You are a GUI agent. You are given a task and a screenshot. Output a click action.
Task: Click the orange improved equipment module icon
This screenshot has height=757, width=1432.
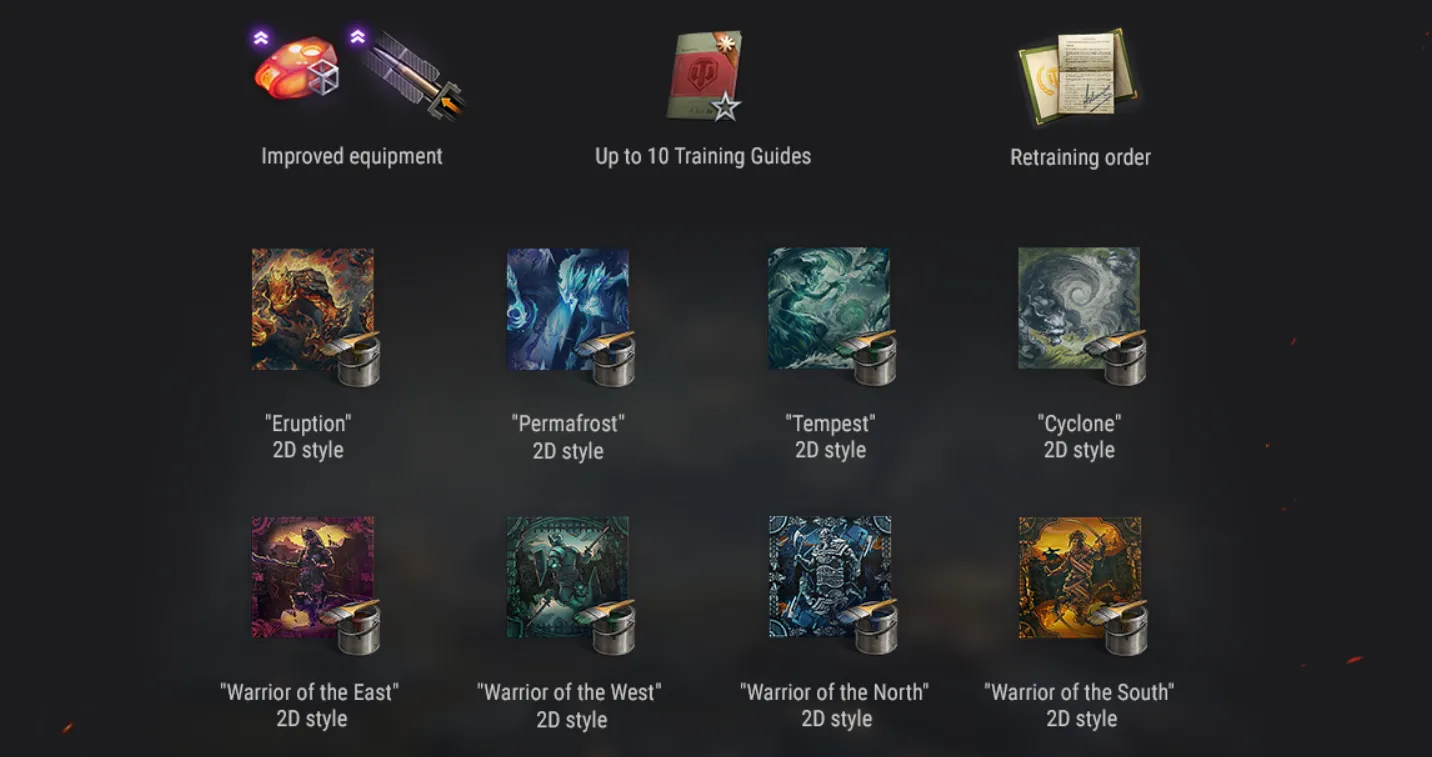pos(295,70)
